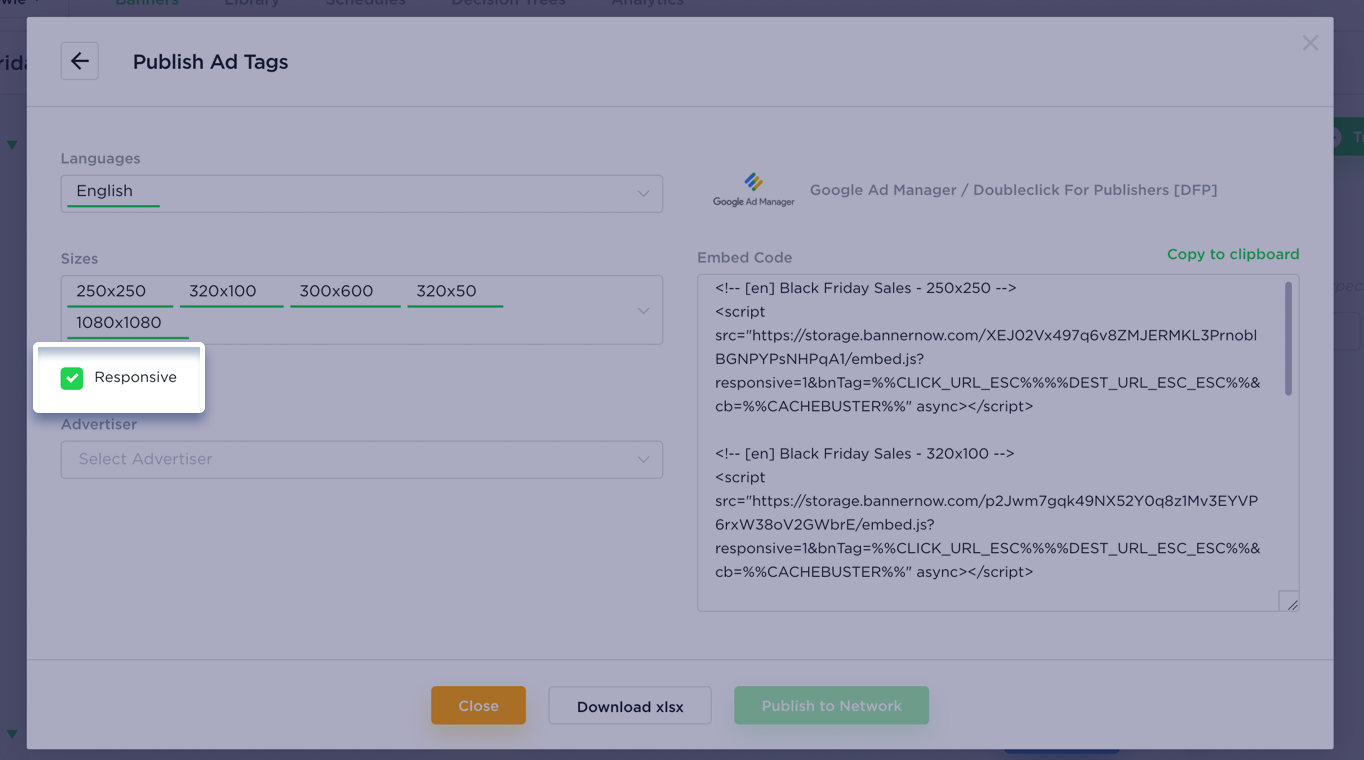The width and height of the screenshot is (1364, 760).
Task: Open the Select Advertiser dropdown
Action: [x=362, y=459]
